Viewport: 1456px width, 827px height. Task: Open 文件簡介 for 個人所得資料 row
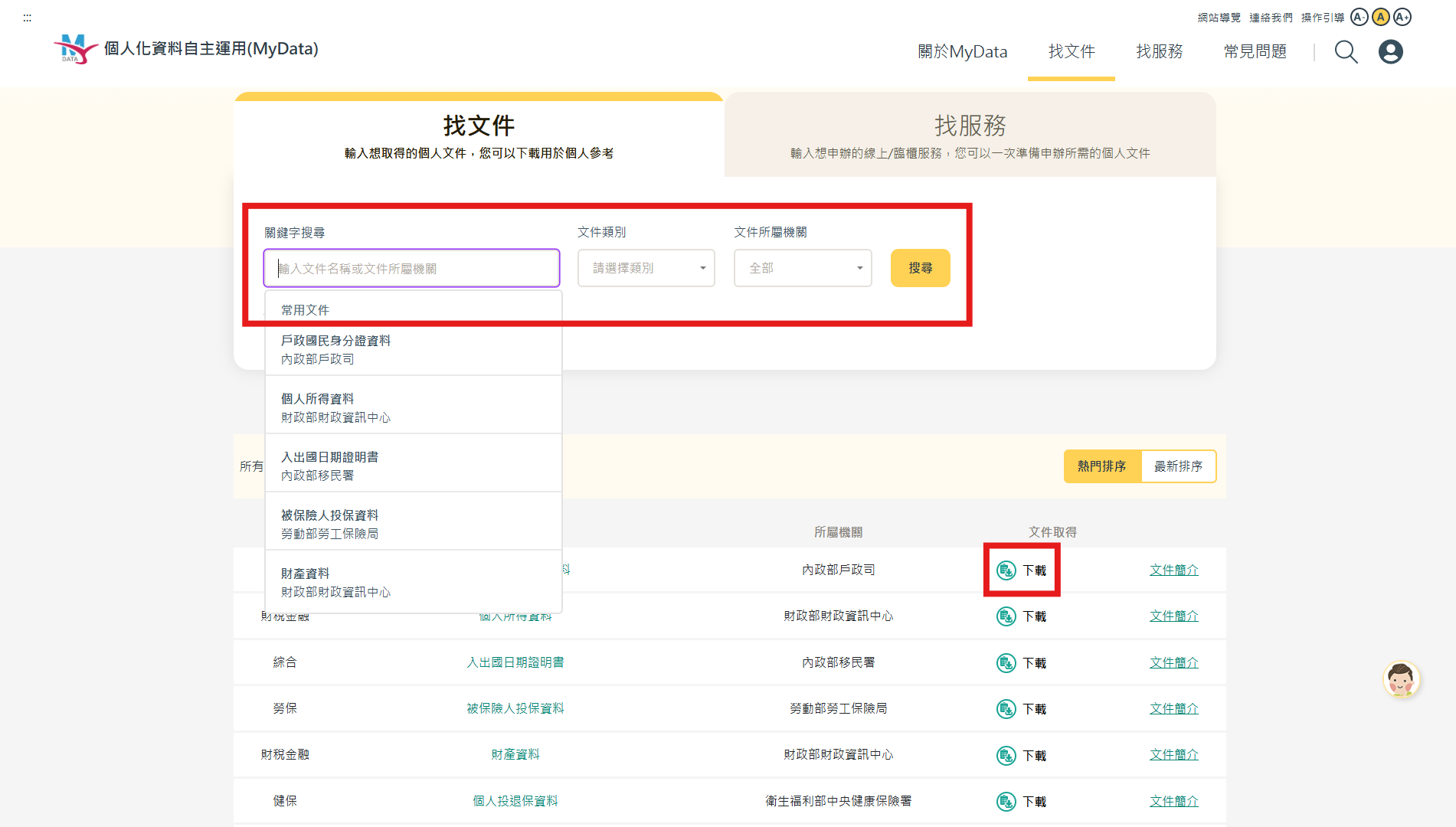coord(1174,616)
